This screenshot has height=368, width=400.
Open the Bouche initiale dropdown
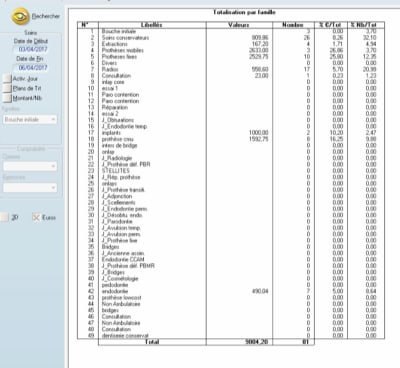coord(30,119)
